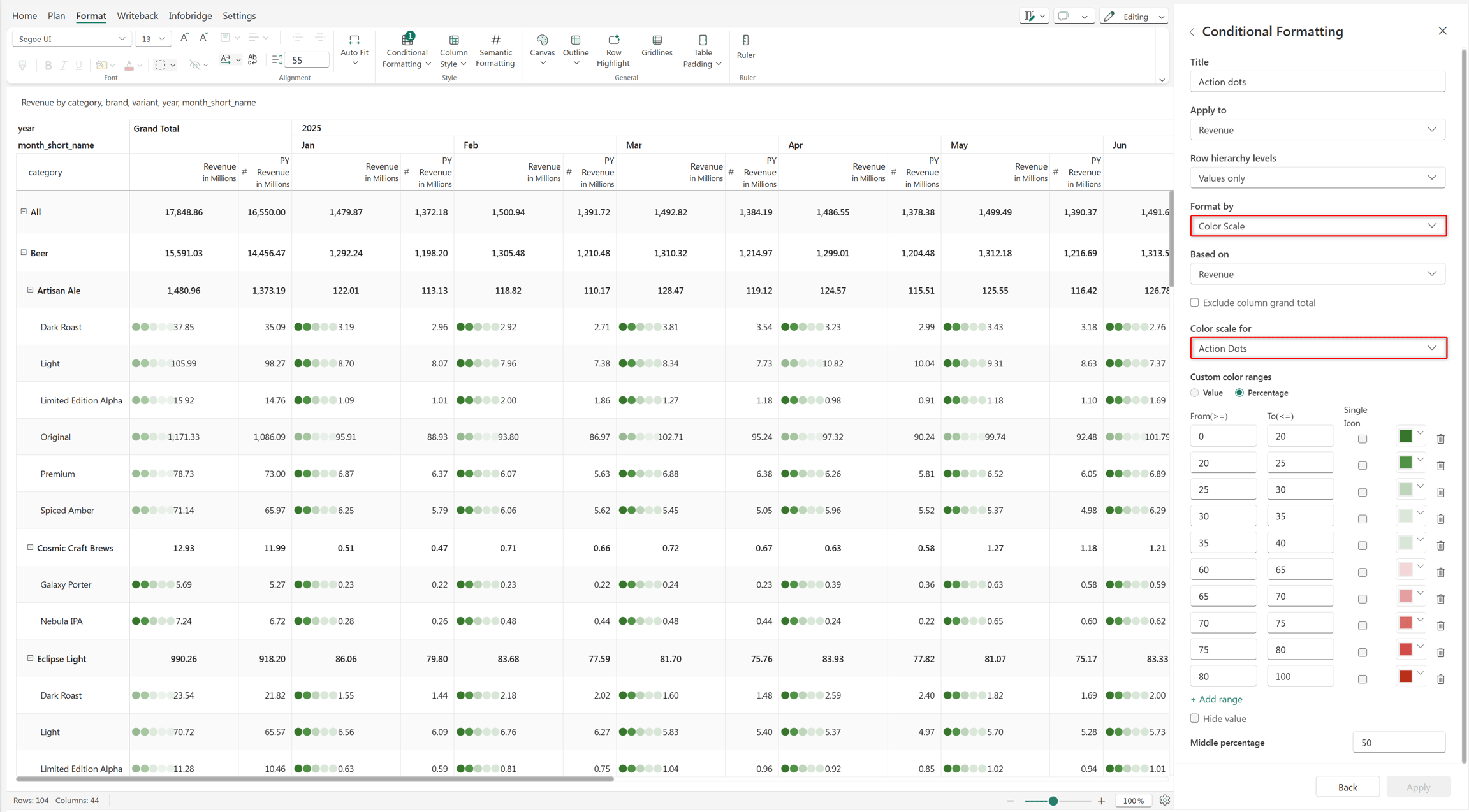Click the Back button

click(x=1347, y=787)
